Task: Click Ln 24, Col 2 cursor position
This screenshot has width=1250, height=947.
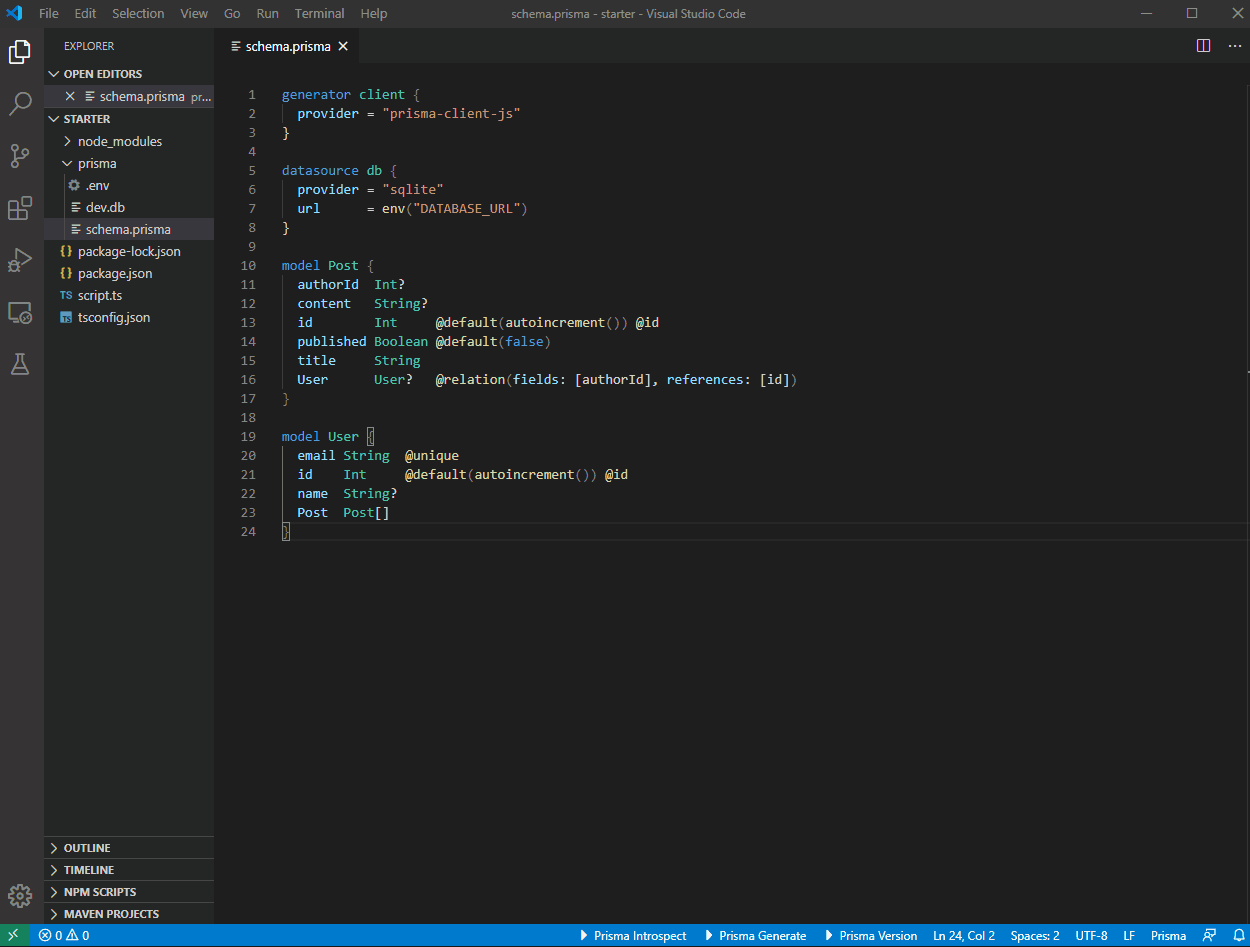Action: (964, 936)
